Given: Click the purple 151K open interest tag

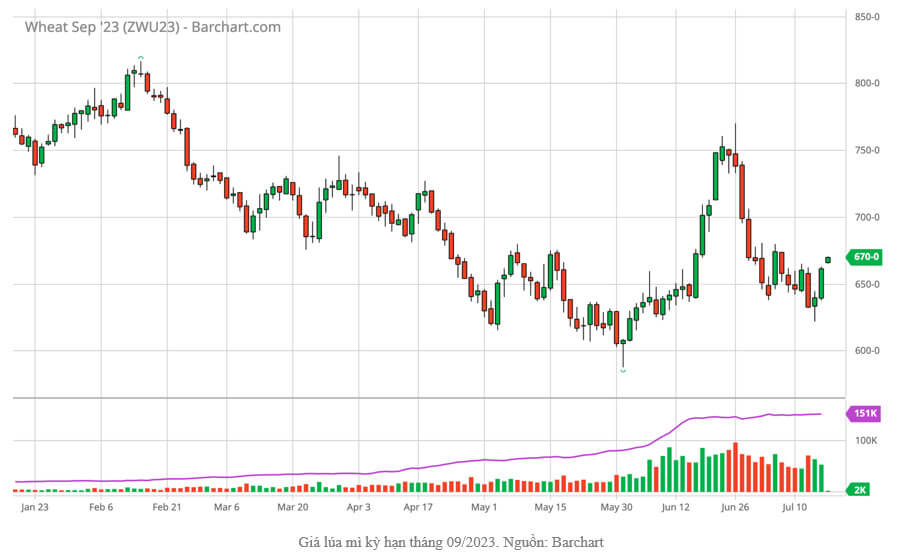Looking at the screenshot, I should [864, 413].
